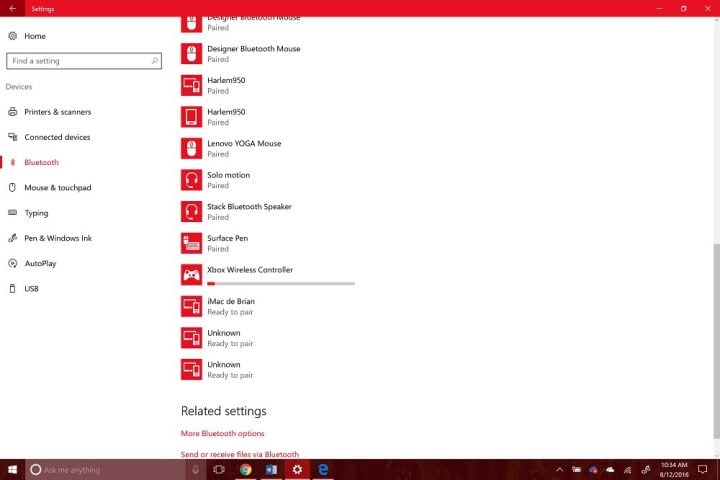This screenshot has width=720, height=480.
Task: Click the Wi-Fi network icon in the tray
Action: coord(627,469)
